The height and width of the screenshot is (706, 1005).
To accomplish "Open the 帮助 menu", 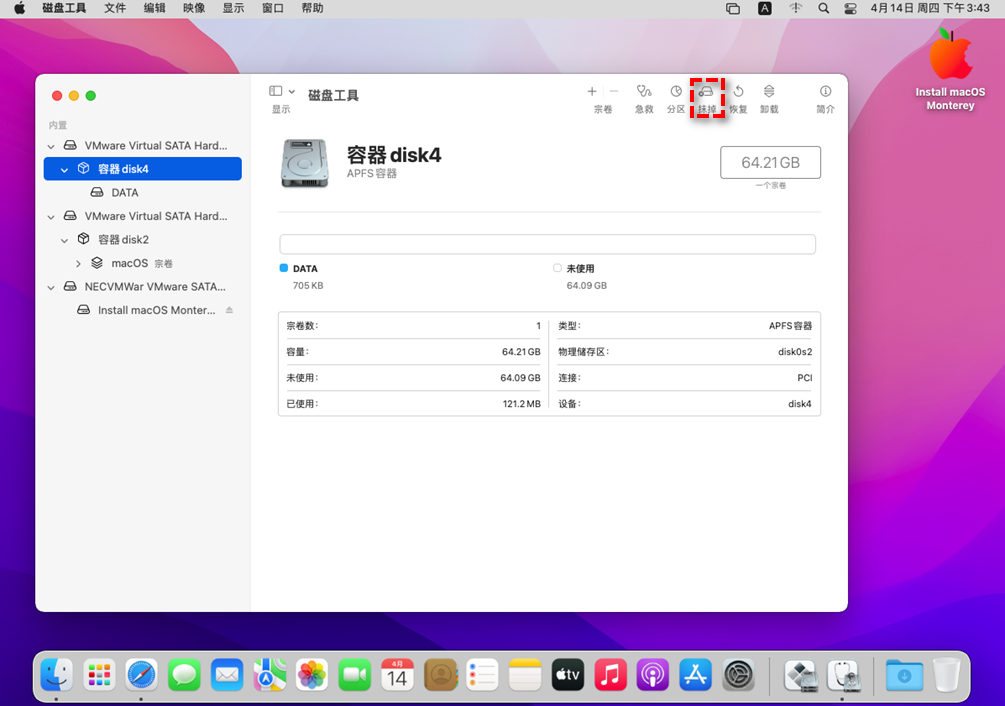I will tap(312, 8).
